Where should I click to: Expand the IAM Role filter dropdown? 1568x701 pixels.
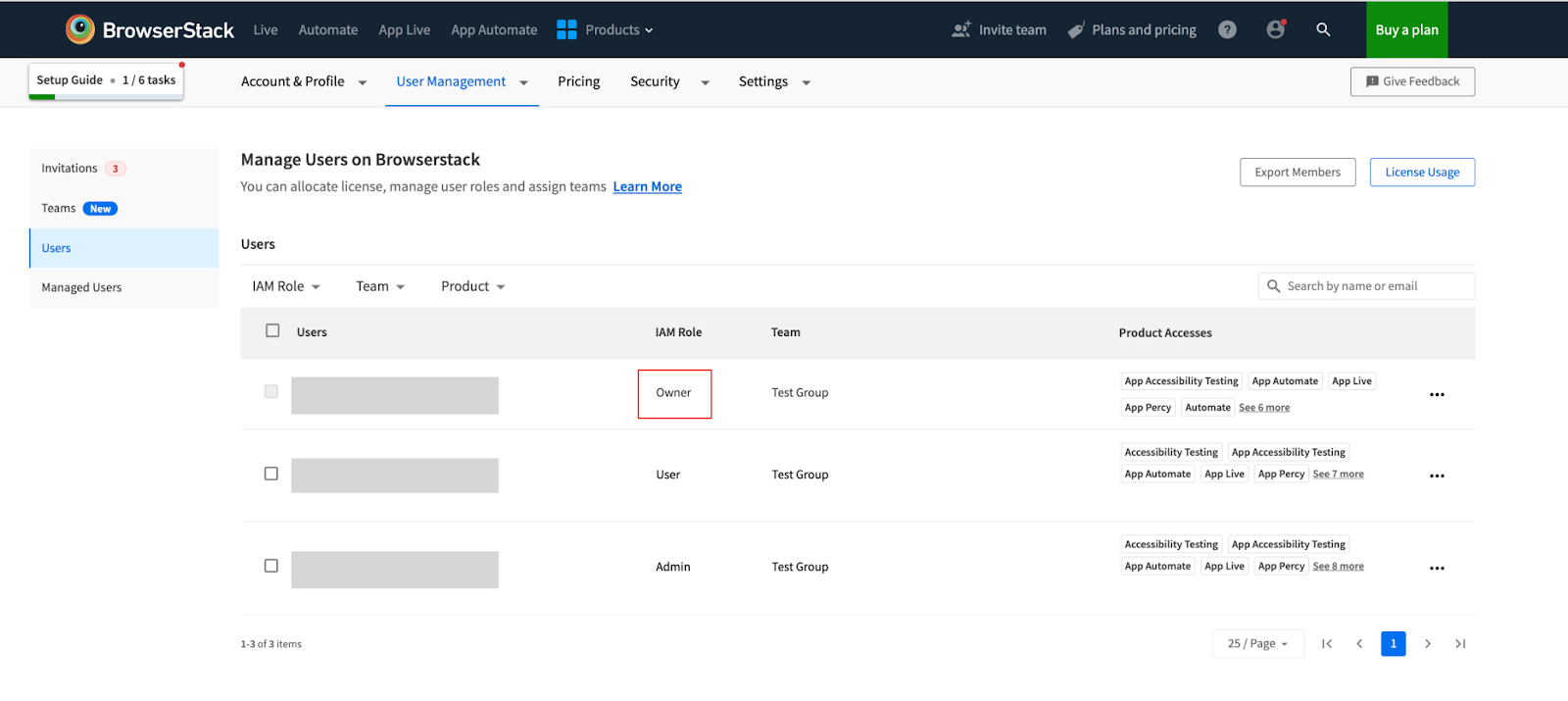tap(286, 286)
